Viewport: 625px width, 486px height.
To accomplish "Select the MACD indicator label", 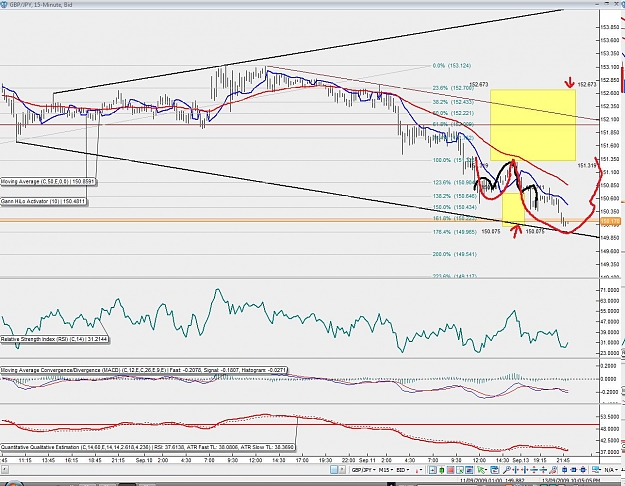I will 143,370.
